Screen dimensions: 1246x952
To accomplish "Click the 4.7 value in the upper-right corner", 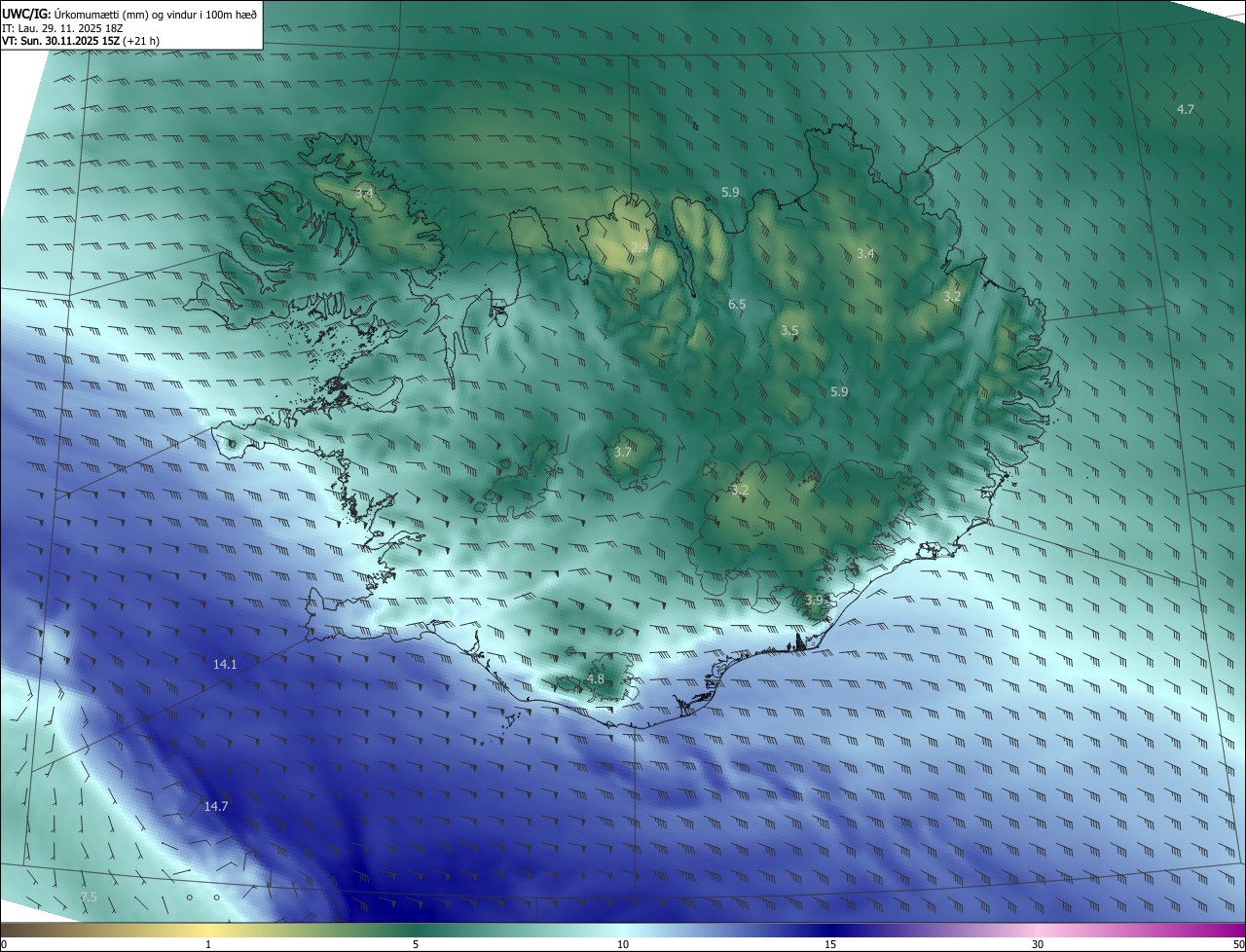I will pyautogui.click(x=1185, y=109).
